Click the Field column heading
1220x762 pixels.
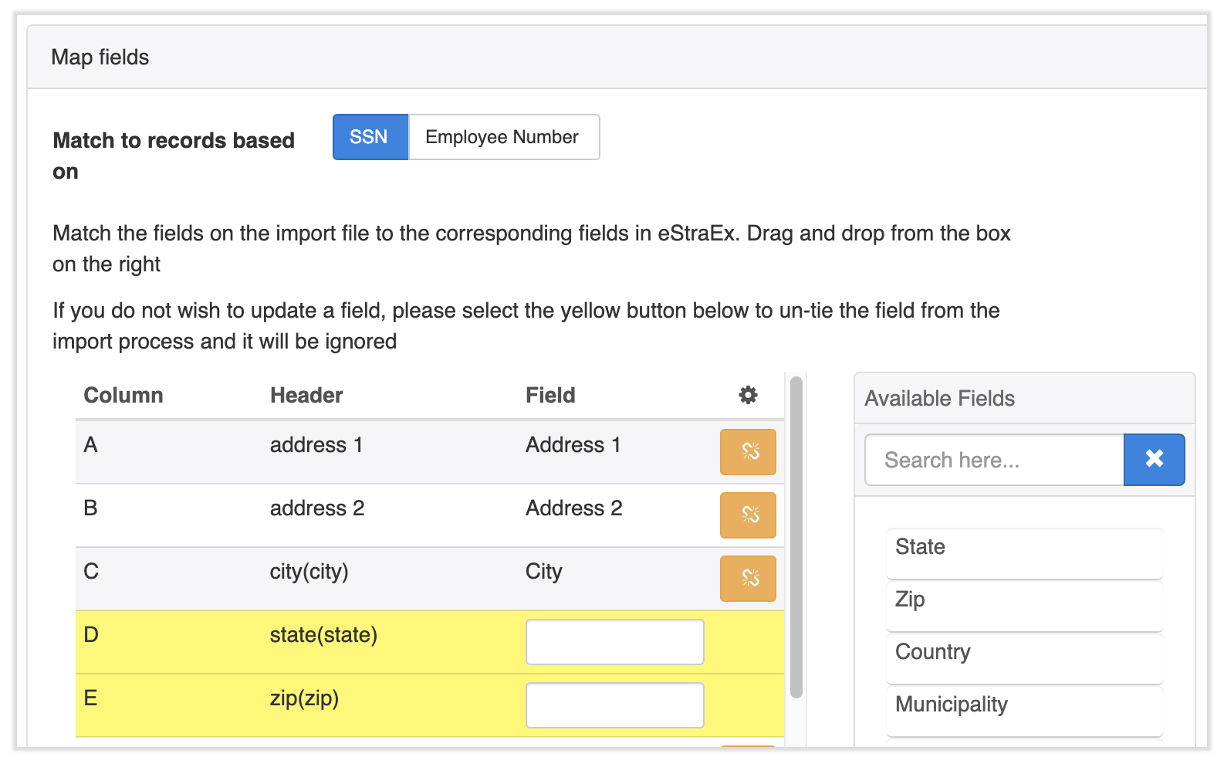pos(550,395)
